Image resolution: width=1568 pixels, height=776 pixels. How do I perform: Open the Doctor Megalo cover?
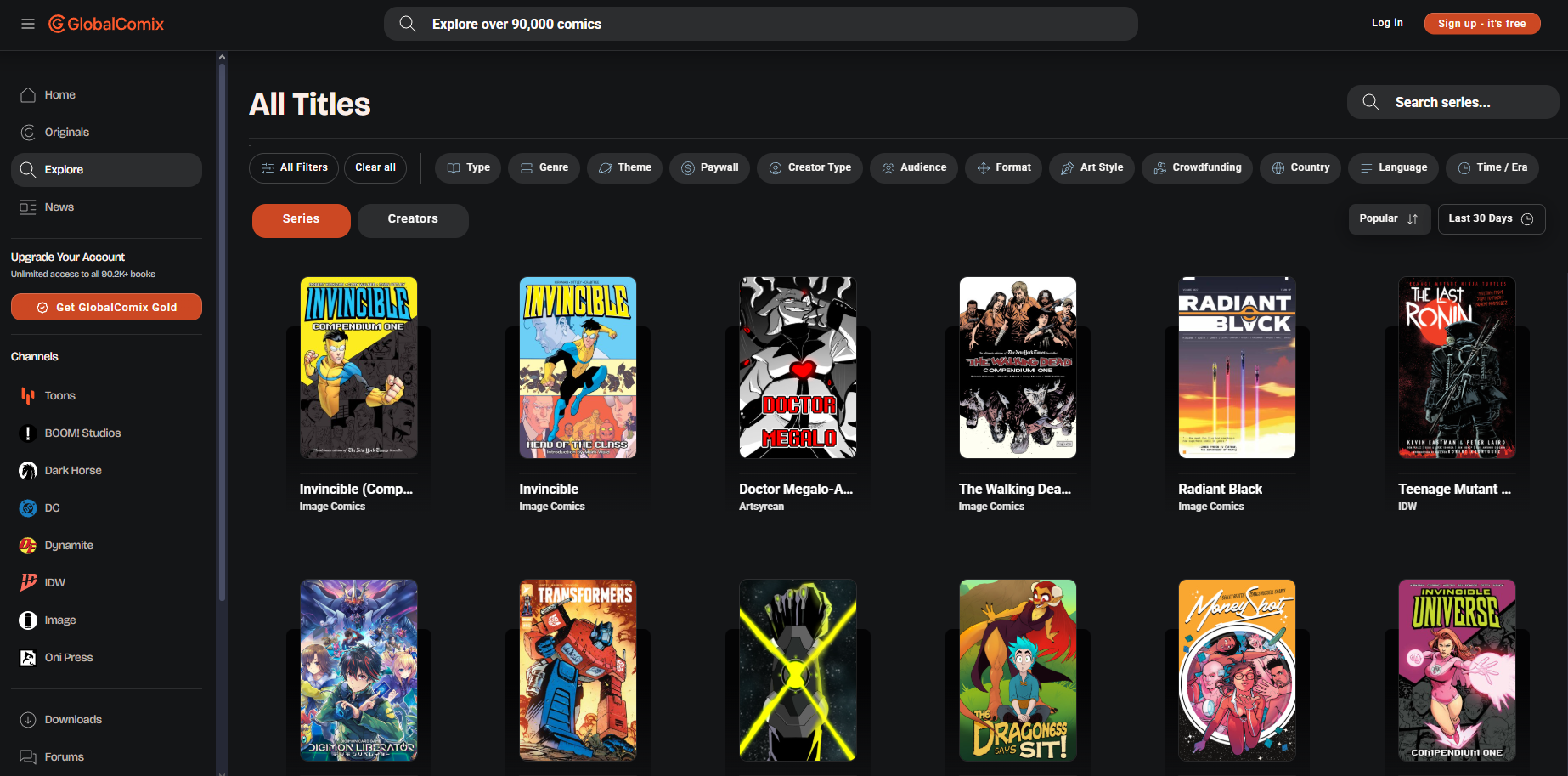click(798, 368)
